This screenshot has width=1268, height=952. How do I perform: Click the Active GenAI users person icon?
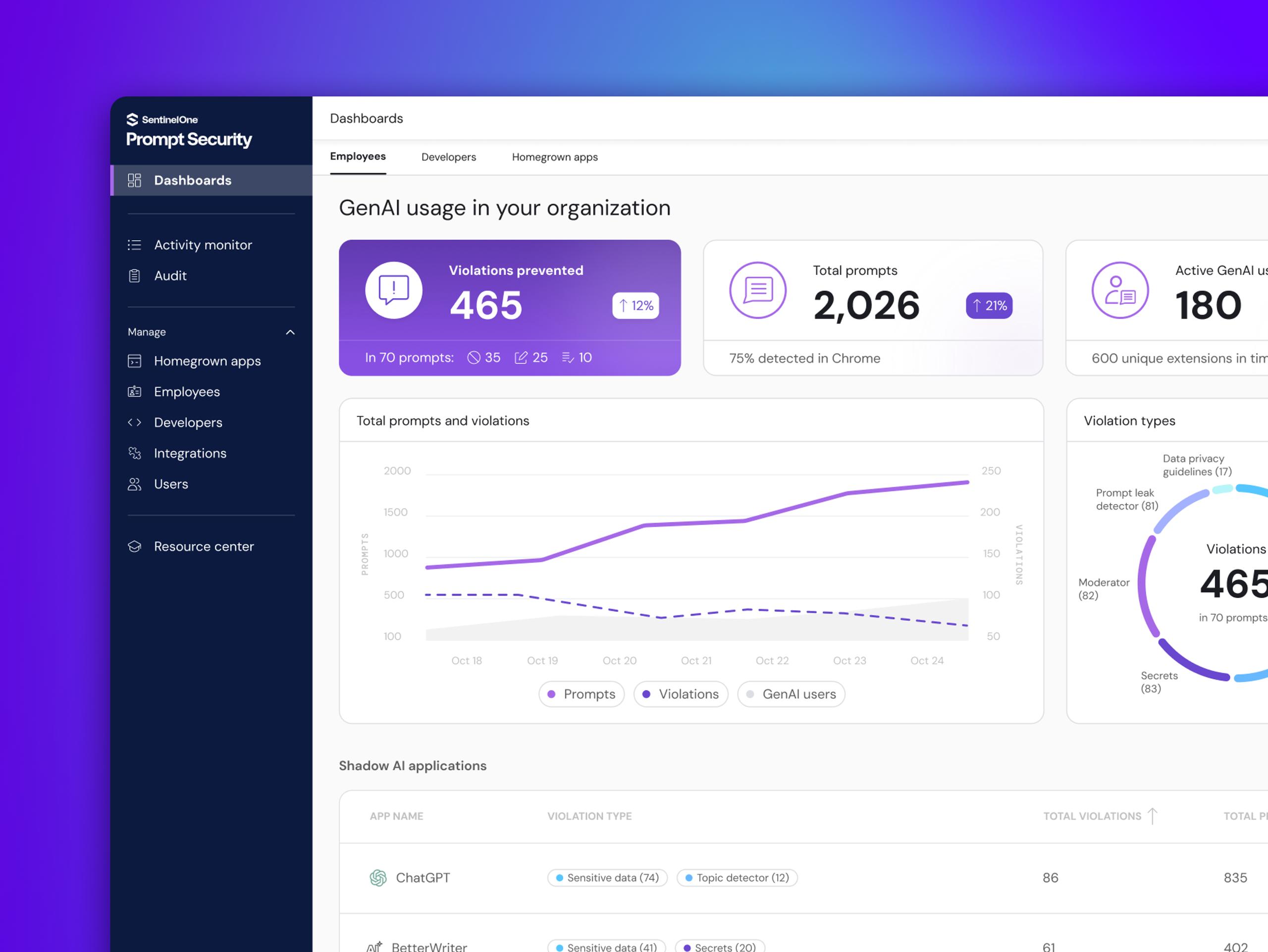coord(1120,290)
